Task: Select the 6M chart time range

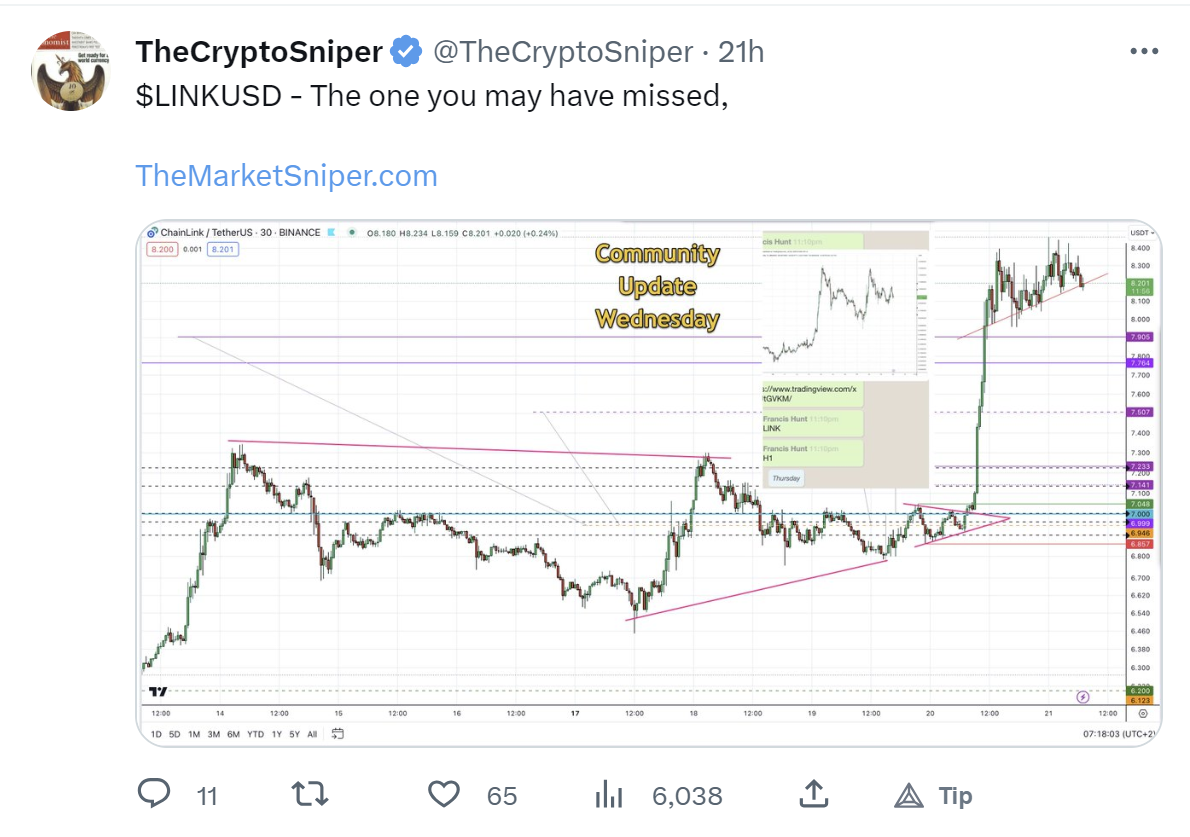Action: click(233, 734)
